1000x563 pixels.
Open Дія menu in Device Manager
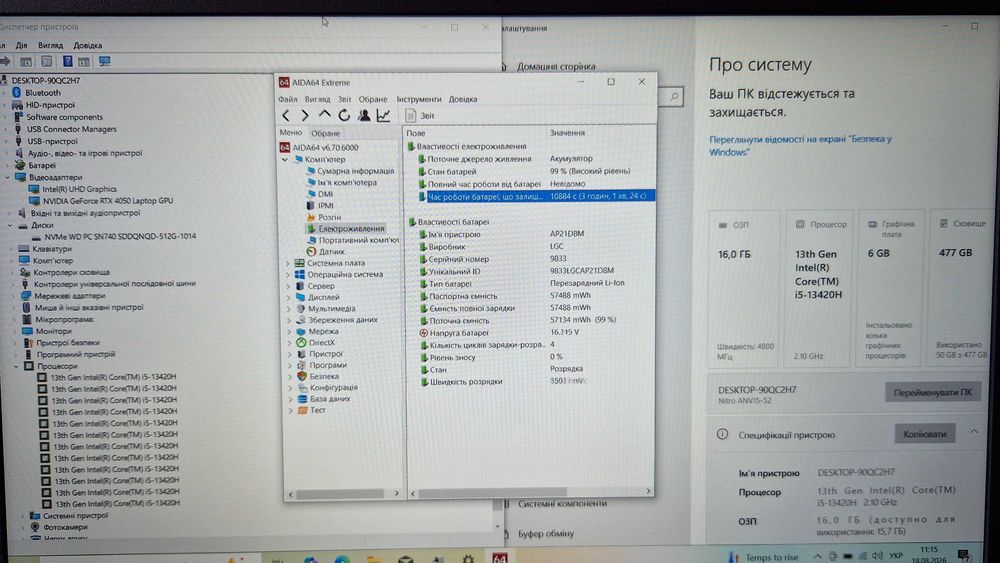[21, 45]
